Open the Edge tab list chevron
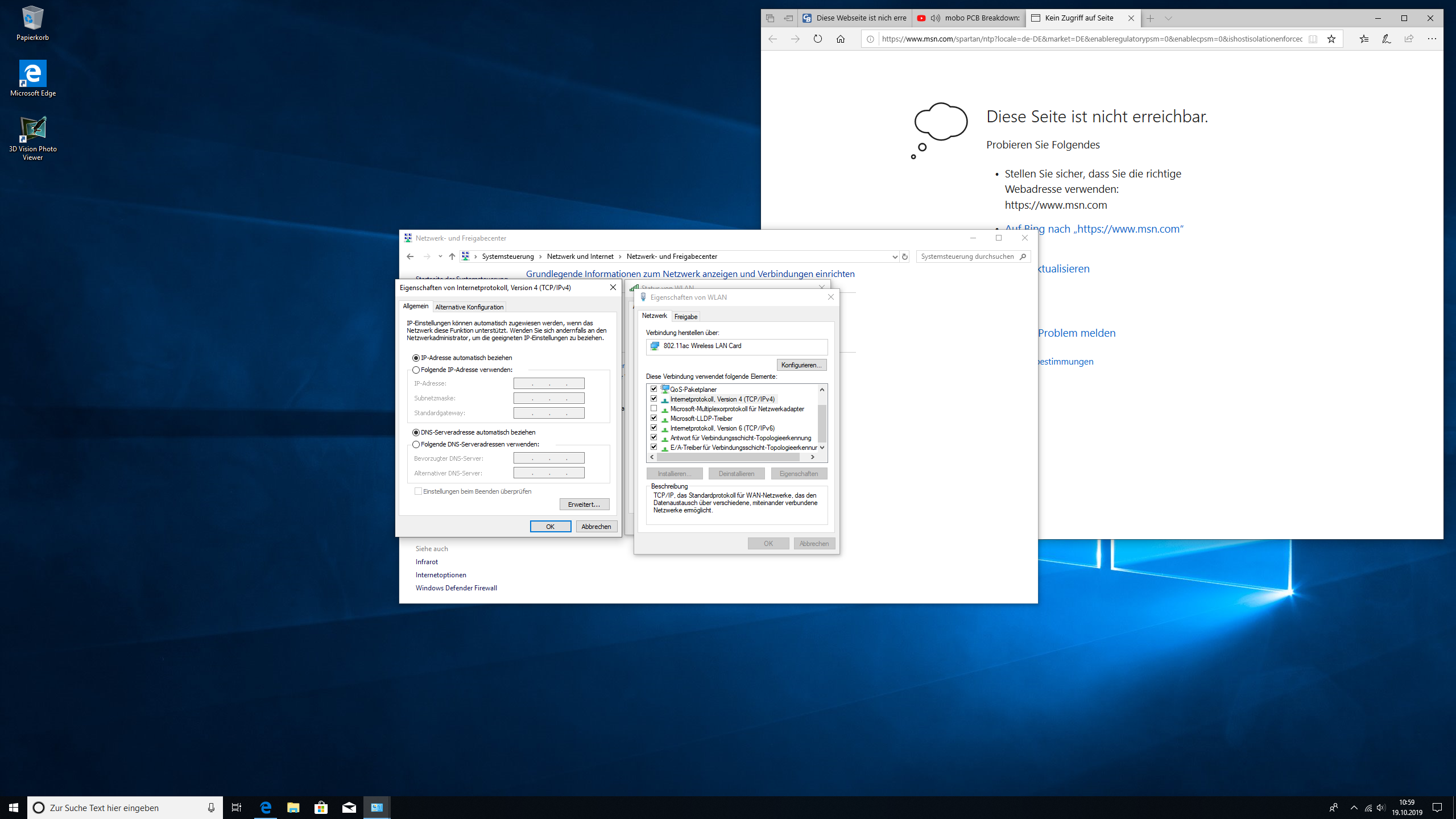Viewport: 1456px width, 819px height. [1168, 18]
